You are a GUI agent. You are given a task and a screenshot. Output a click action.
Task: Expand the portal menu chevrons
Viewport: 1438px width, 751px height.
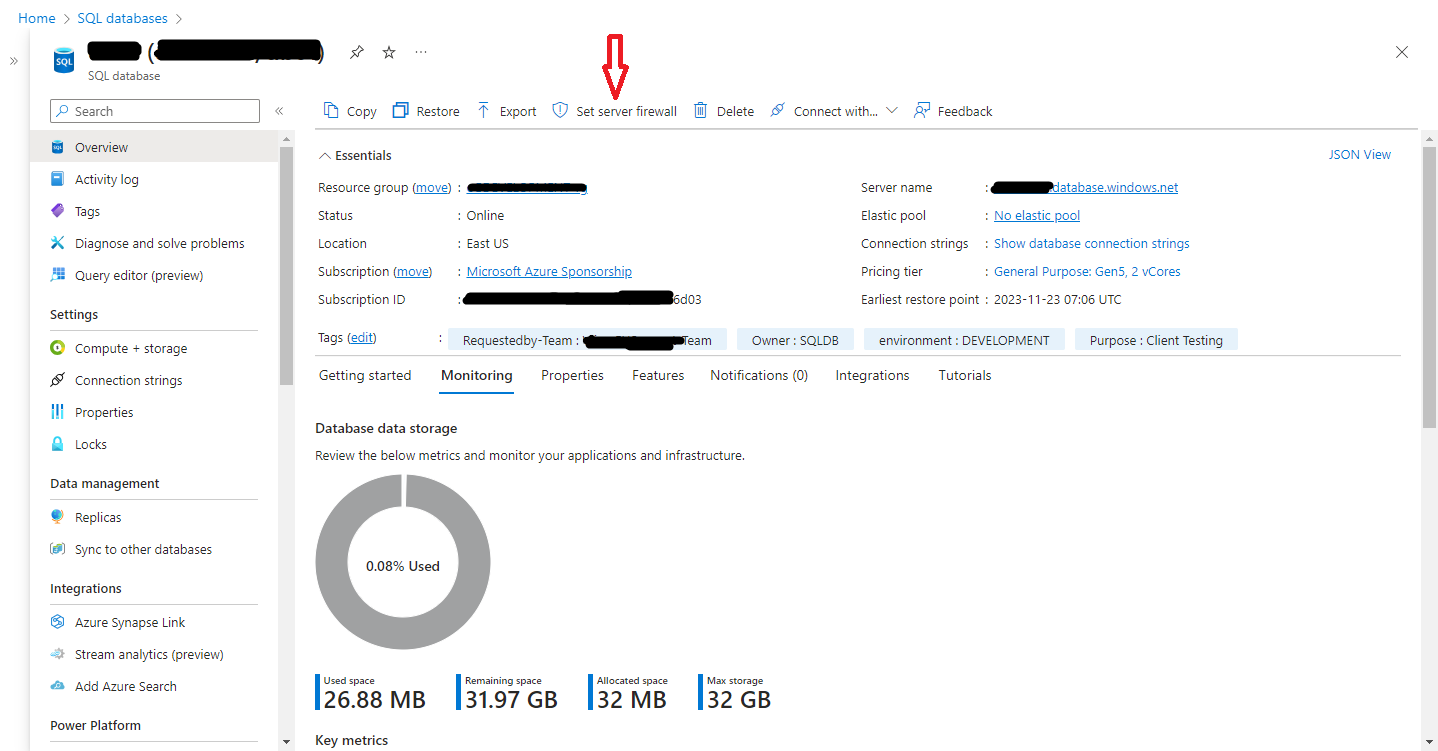[x=14, y=61]
